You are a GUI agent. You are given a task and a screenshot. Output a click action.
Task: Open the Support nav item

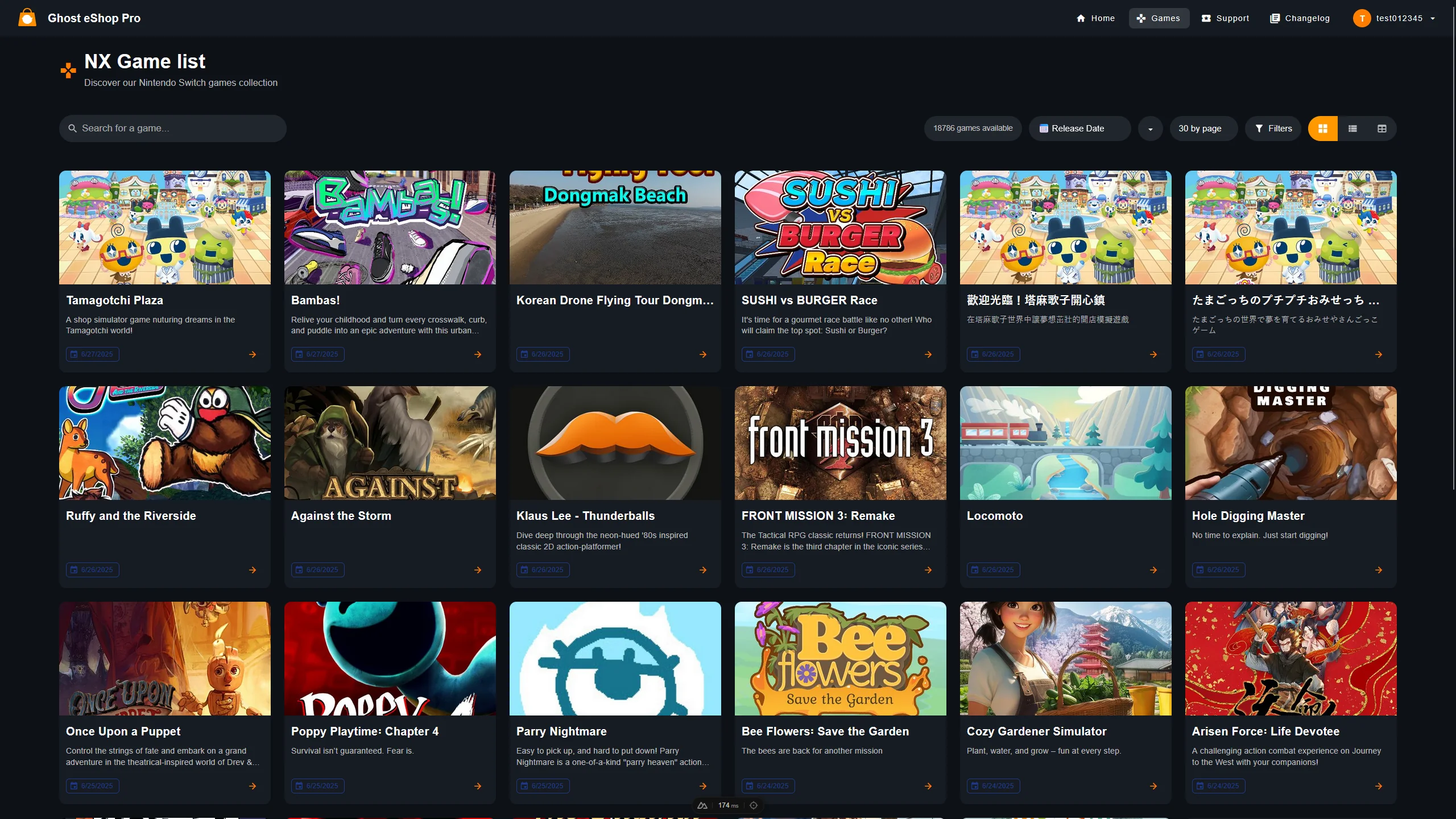pyautogui.click(x=1225, y=18)
